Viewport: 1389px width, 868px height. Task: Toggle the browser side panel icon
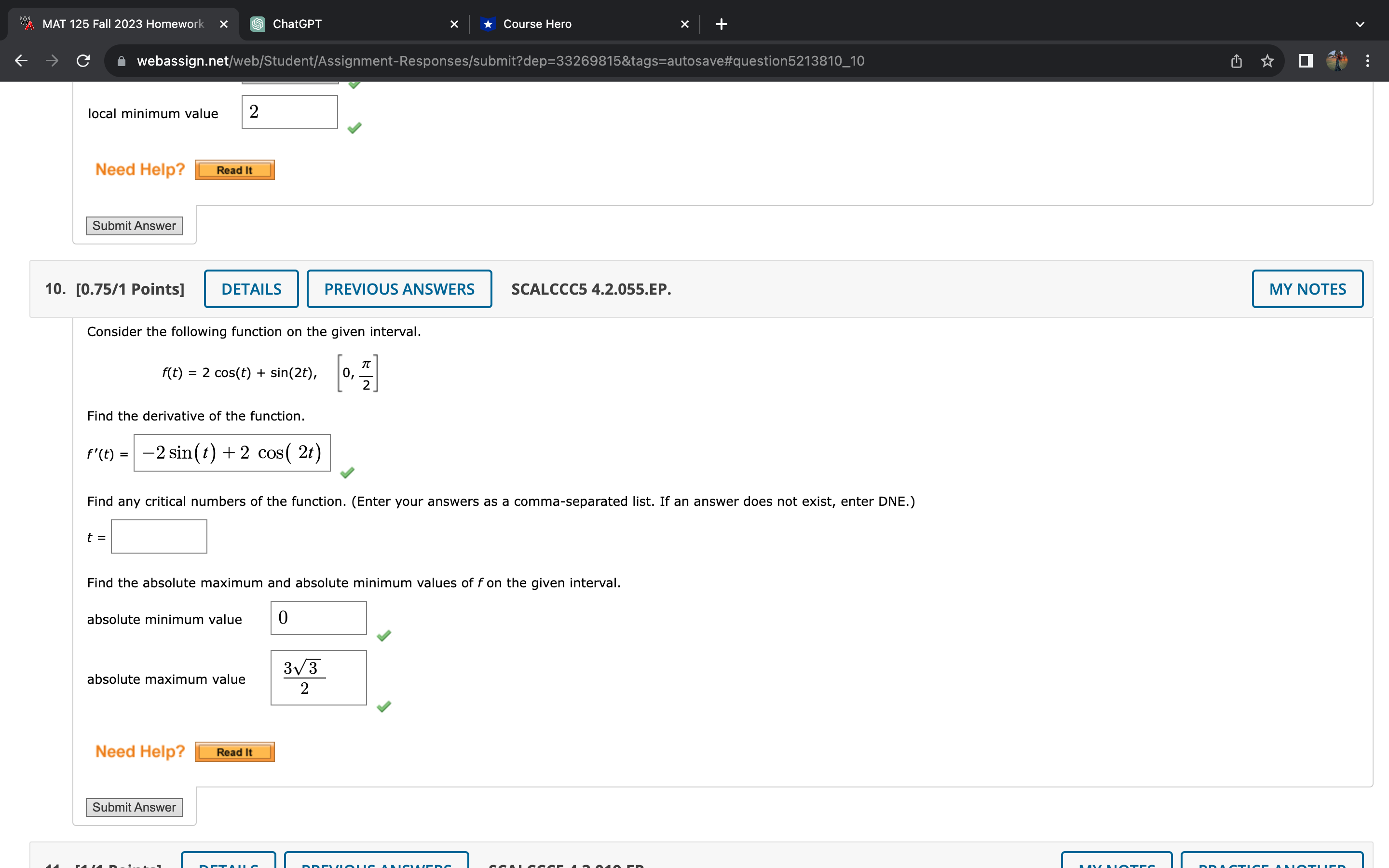coord(1306,61)
